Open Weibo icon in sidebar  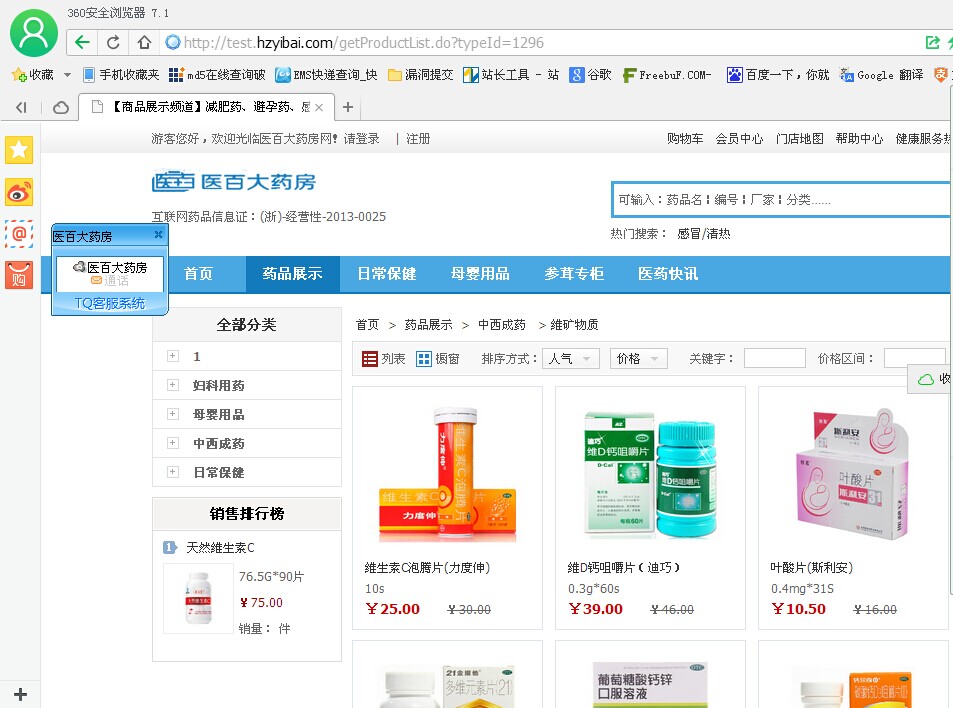19,193
